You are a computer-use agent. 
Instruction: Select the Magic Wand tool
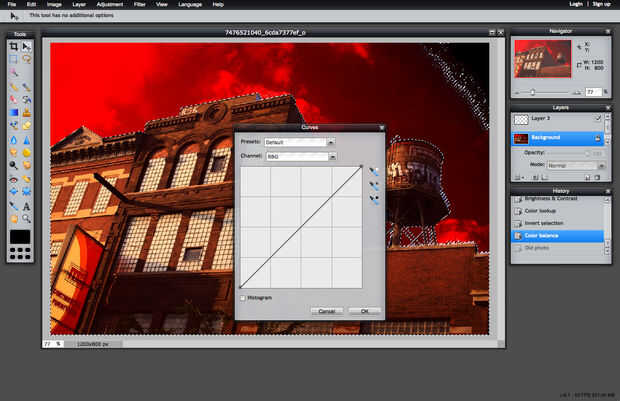(x=13, y=72)
